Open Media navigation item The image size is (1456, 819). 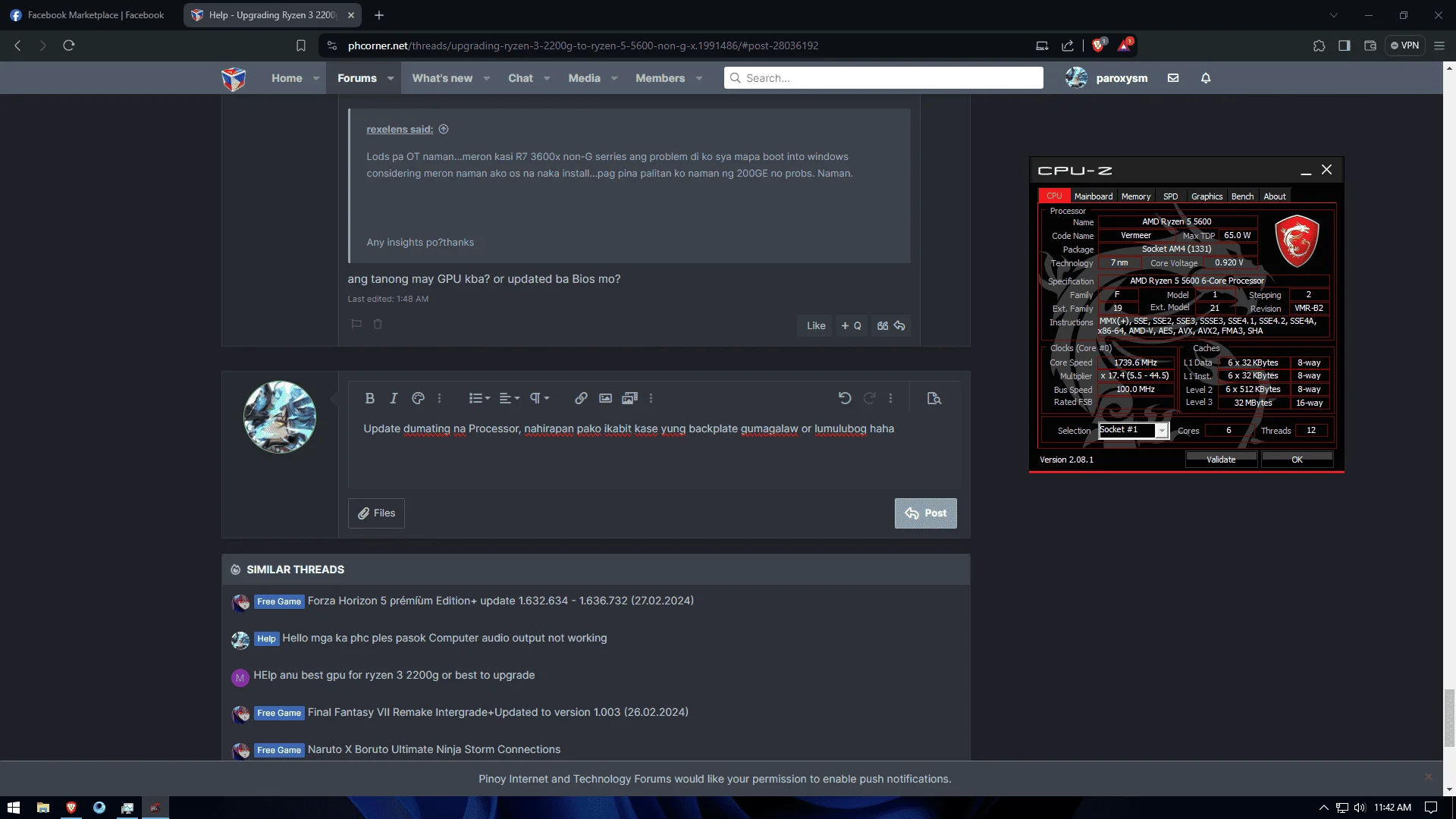pyautogui.click(x=584, y=78)
